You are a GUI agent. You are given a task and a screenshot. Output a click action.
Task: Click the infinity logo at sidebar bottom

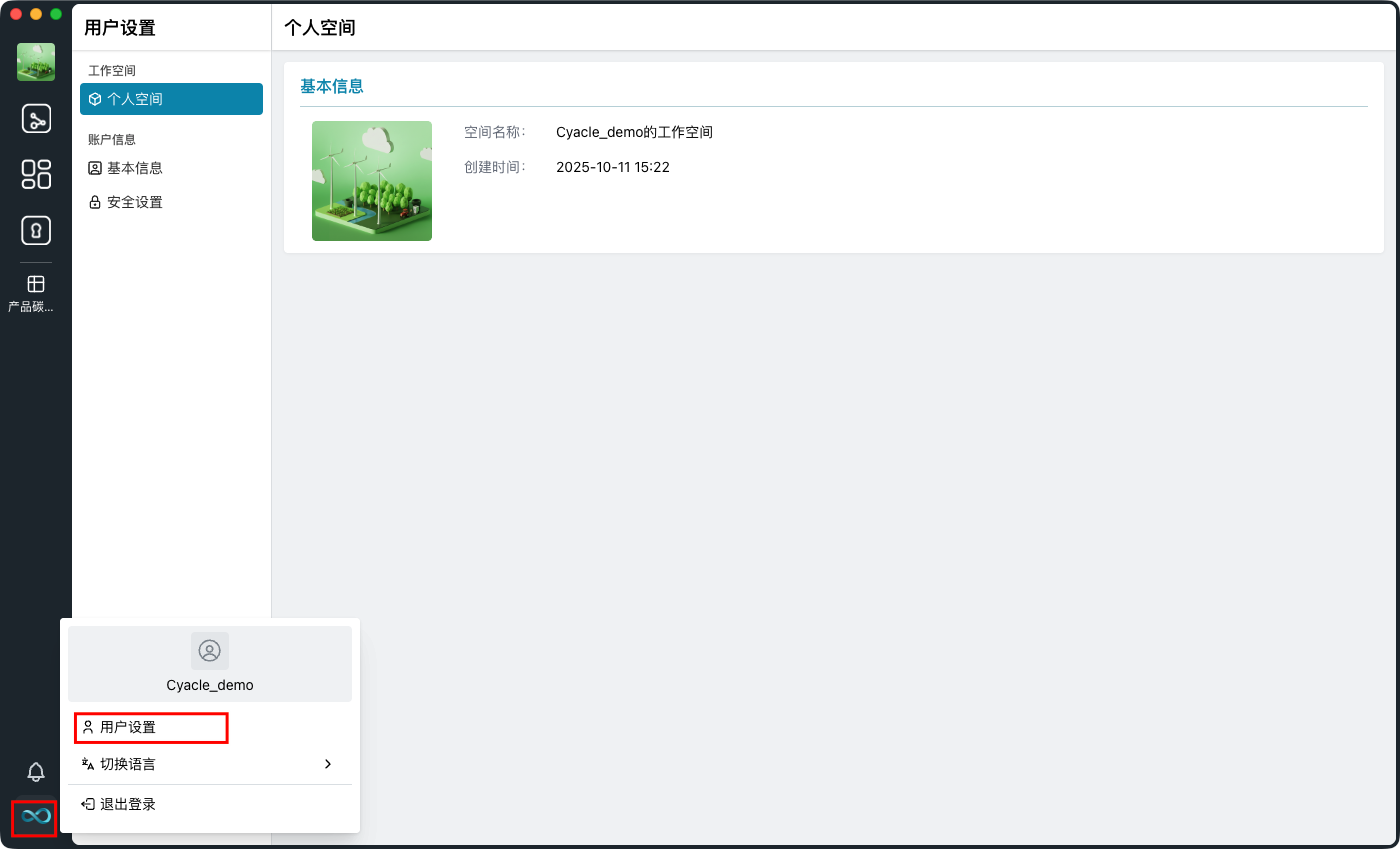click(33, 818)
